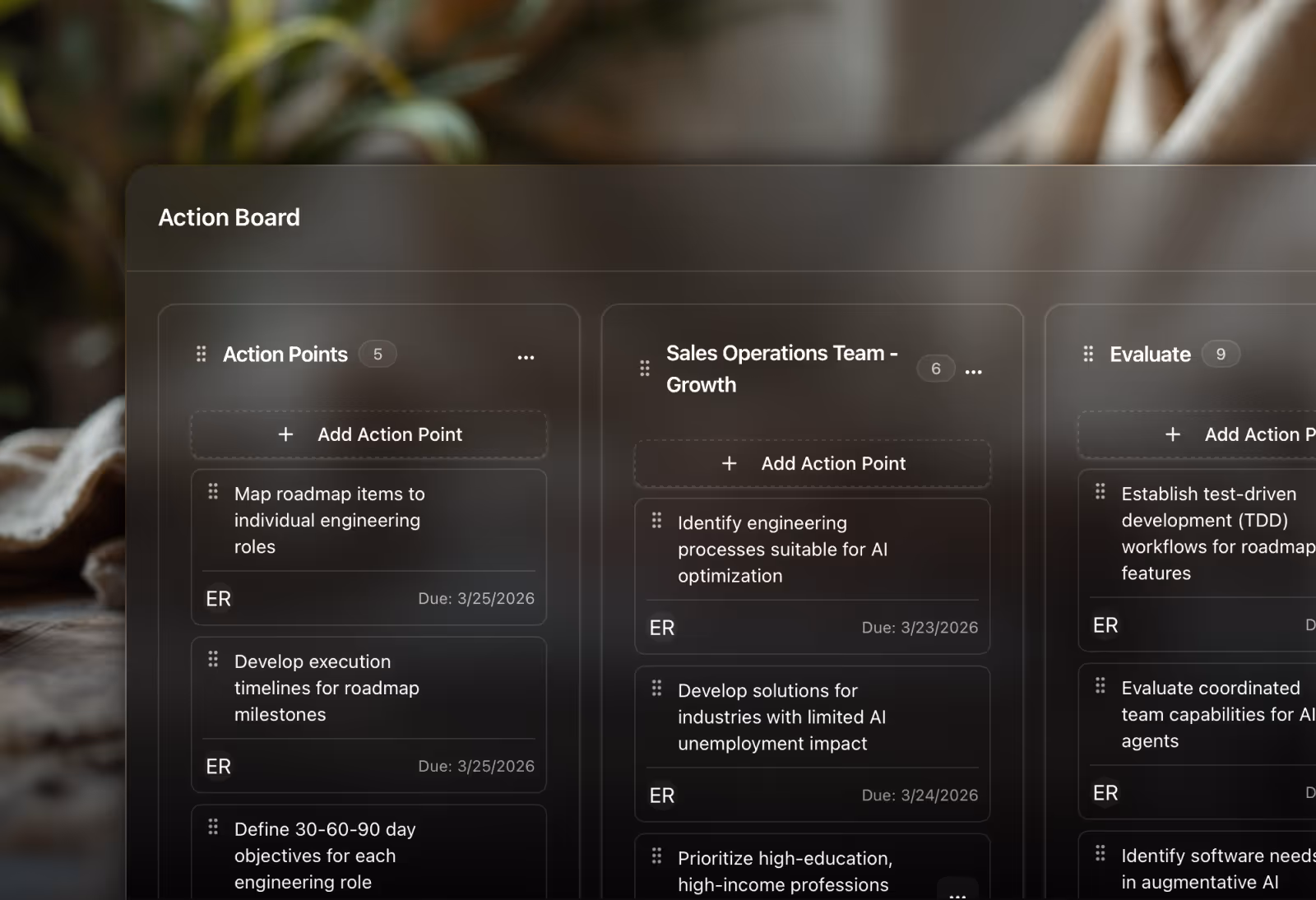This screenshot has height=900, width=1316.
Task: Click due date 3/24/2026
Action: tap(920, 796)
